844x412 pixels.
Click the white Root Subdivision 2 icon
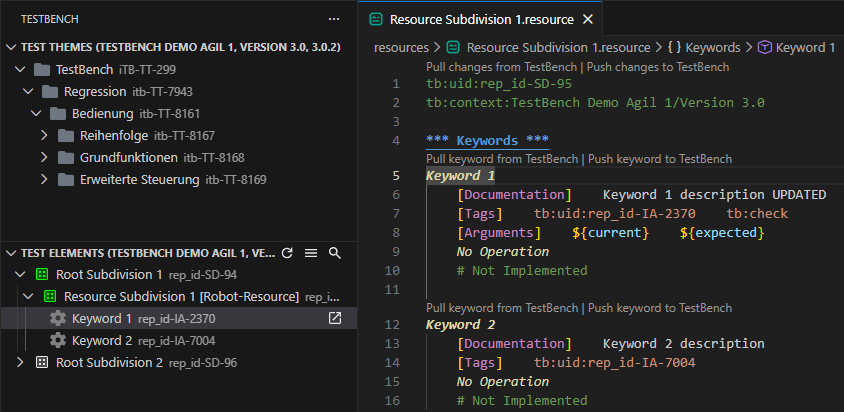pyautogui.click(x=41, y=362)
